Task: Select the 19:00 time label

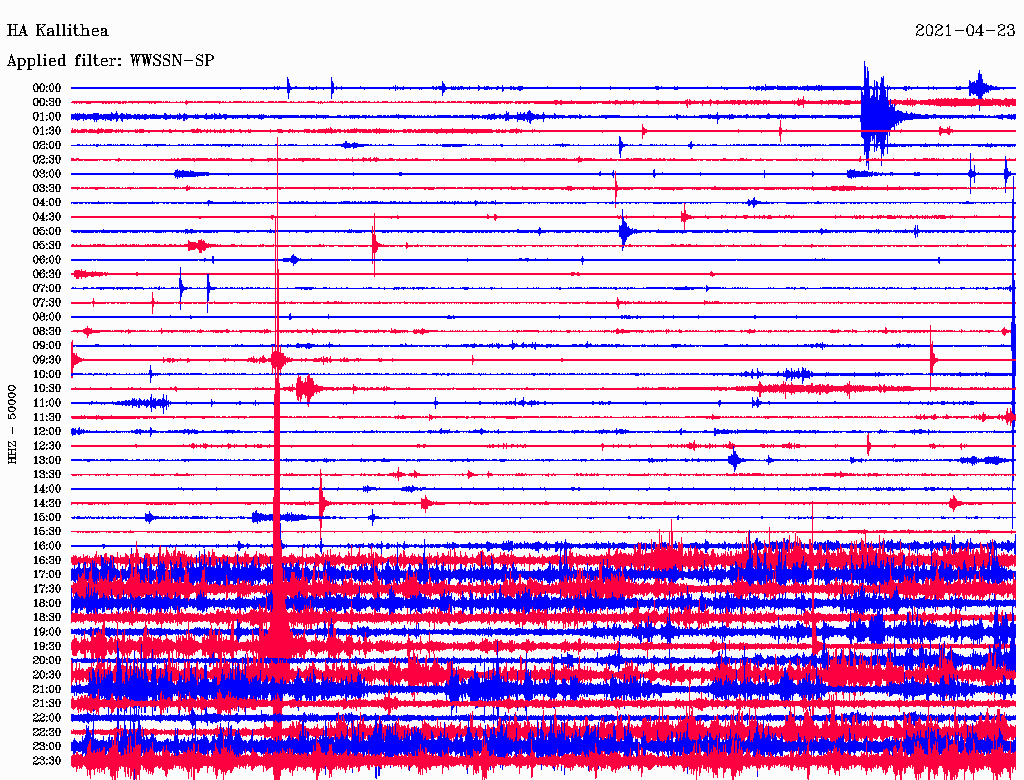Action: (x=47, y=633)
